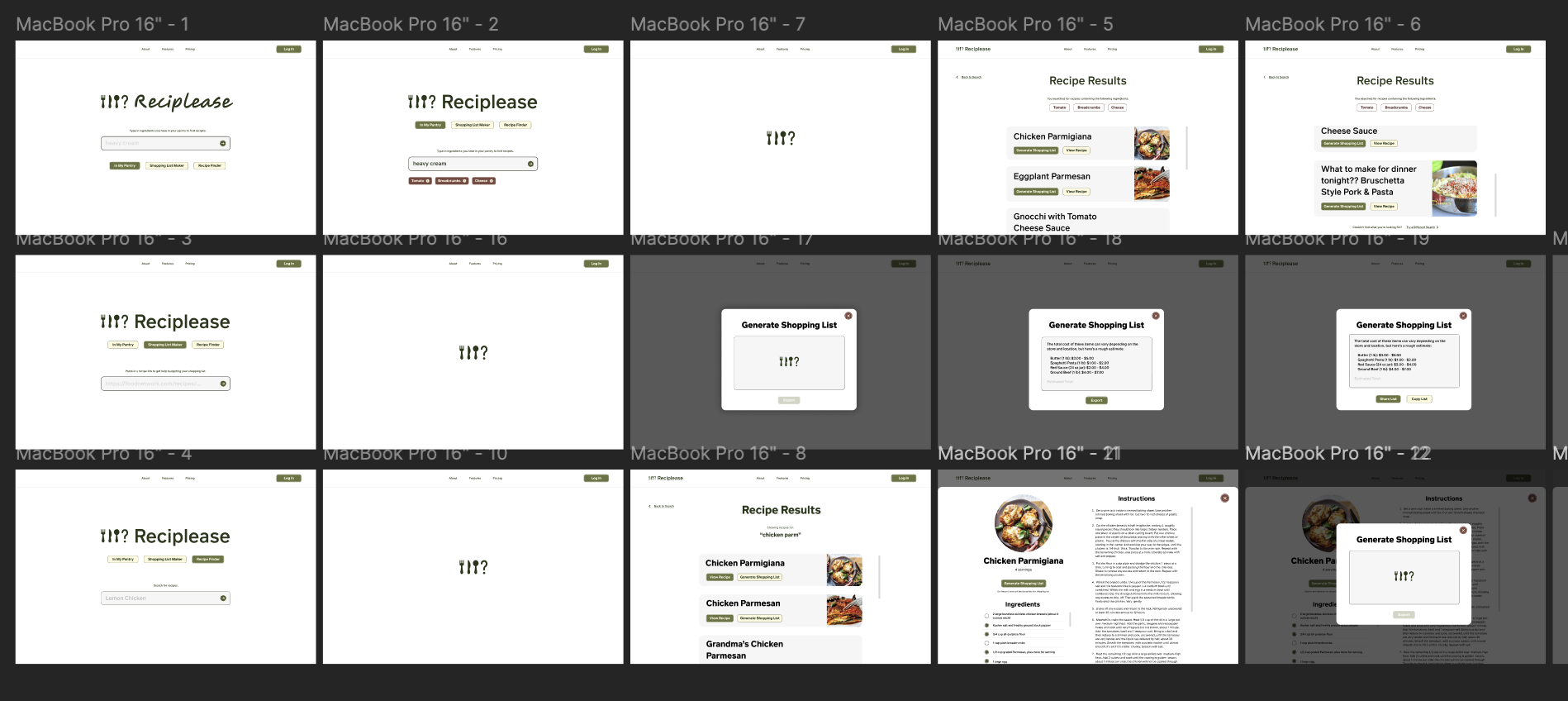The height and width of the screenshot is (701, 1568).
Task: Click Chicken Parmigiana's Generate Shopping List in frame 5
Action: tap(1036, 150)
